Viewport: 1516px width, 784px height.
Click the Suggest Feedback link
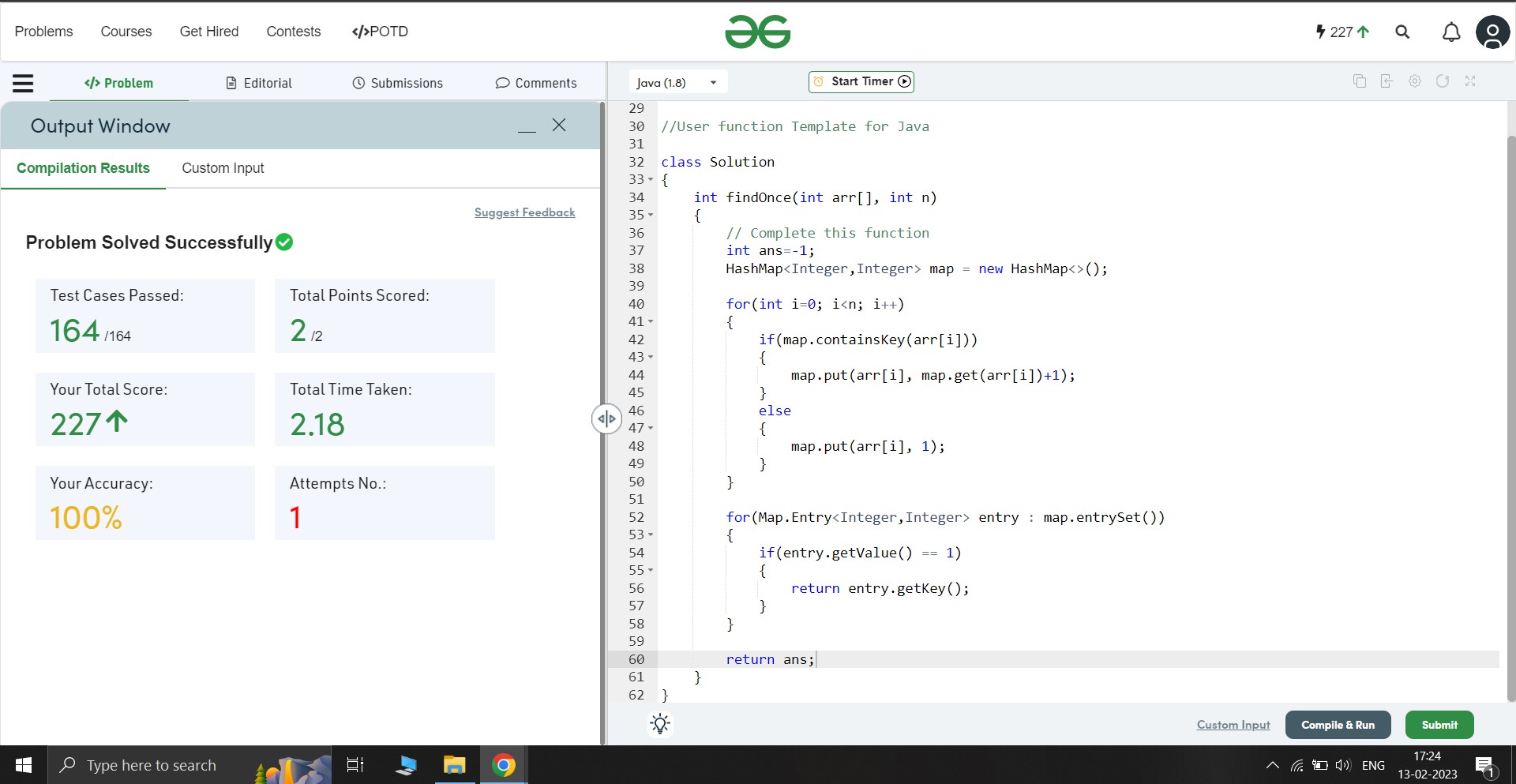(x=524, y=212)
